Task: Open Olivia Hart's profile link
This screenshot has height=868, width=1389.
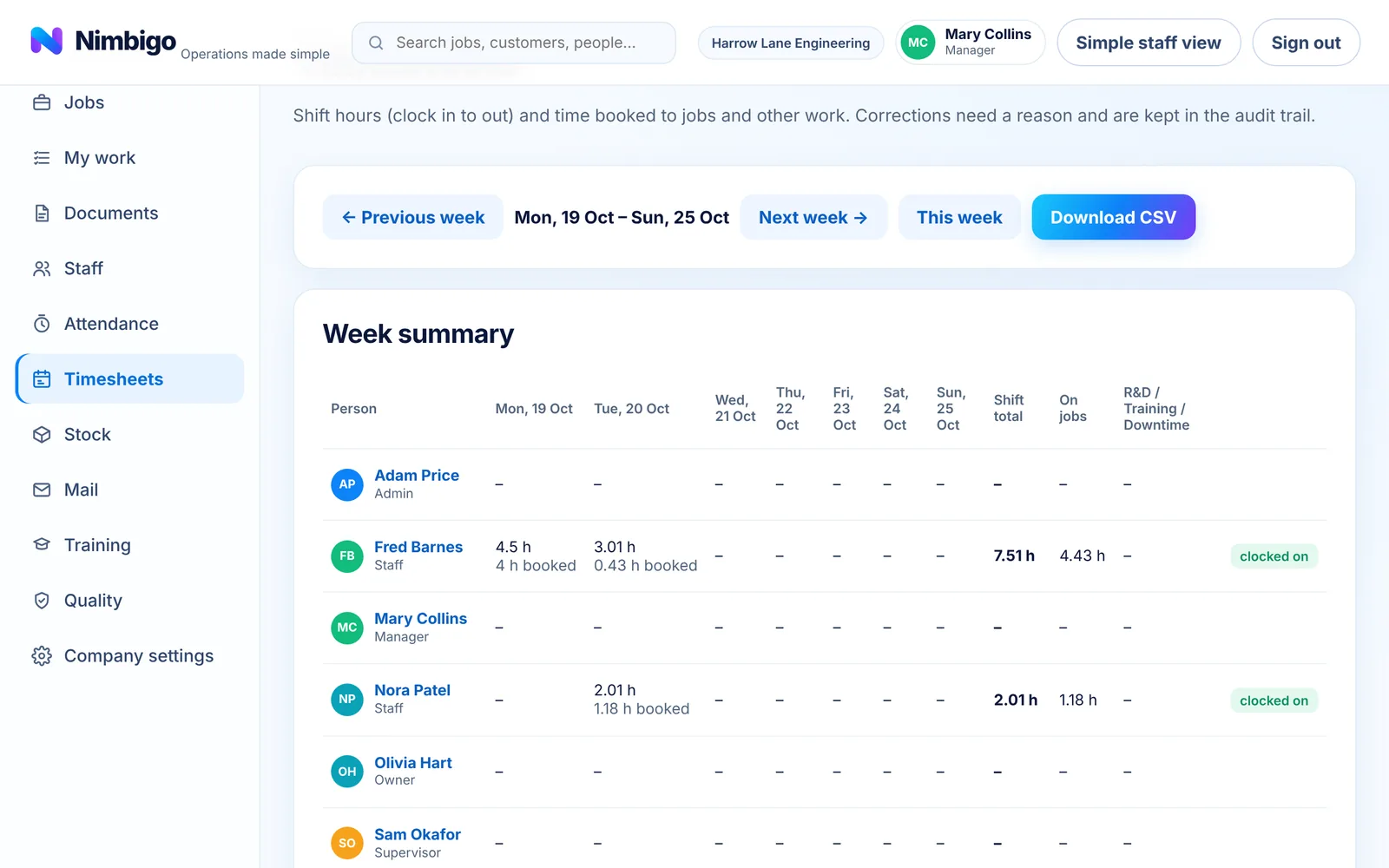Action: click(x=413, y=763)
